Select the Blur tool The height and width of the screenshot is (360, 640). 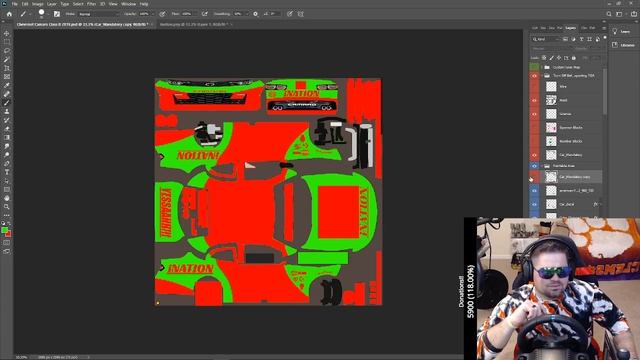click(x=7, y=146)
